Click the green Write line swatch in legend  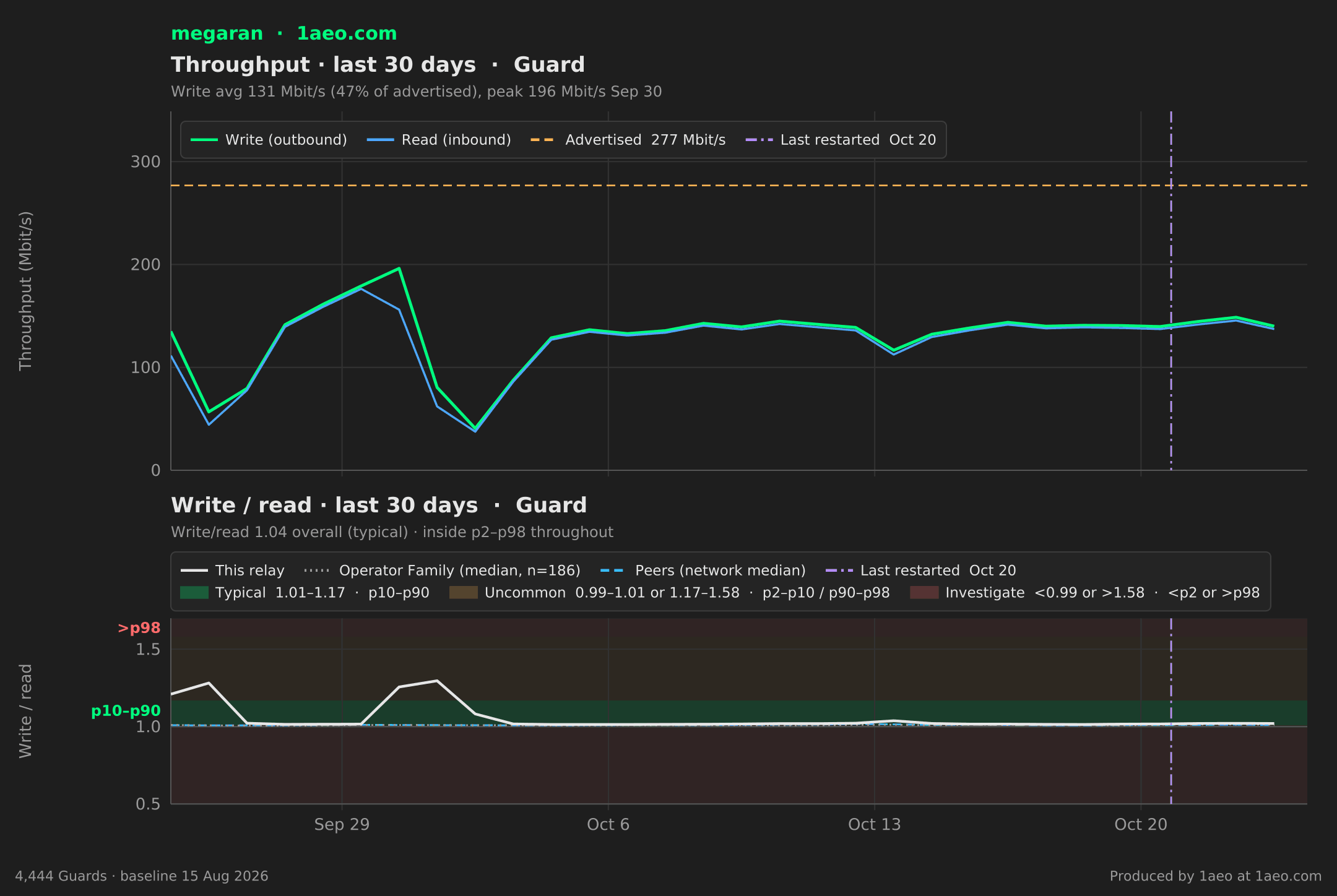pos(204,140)
